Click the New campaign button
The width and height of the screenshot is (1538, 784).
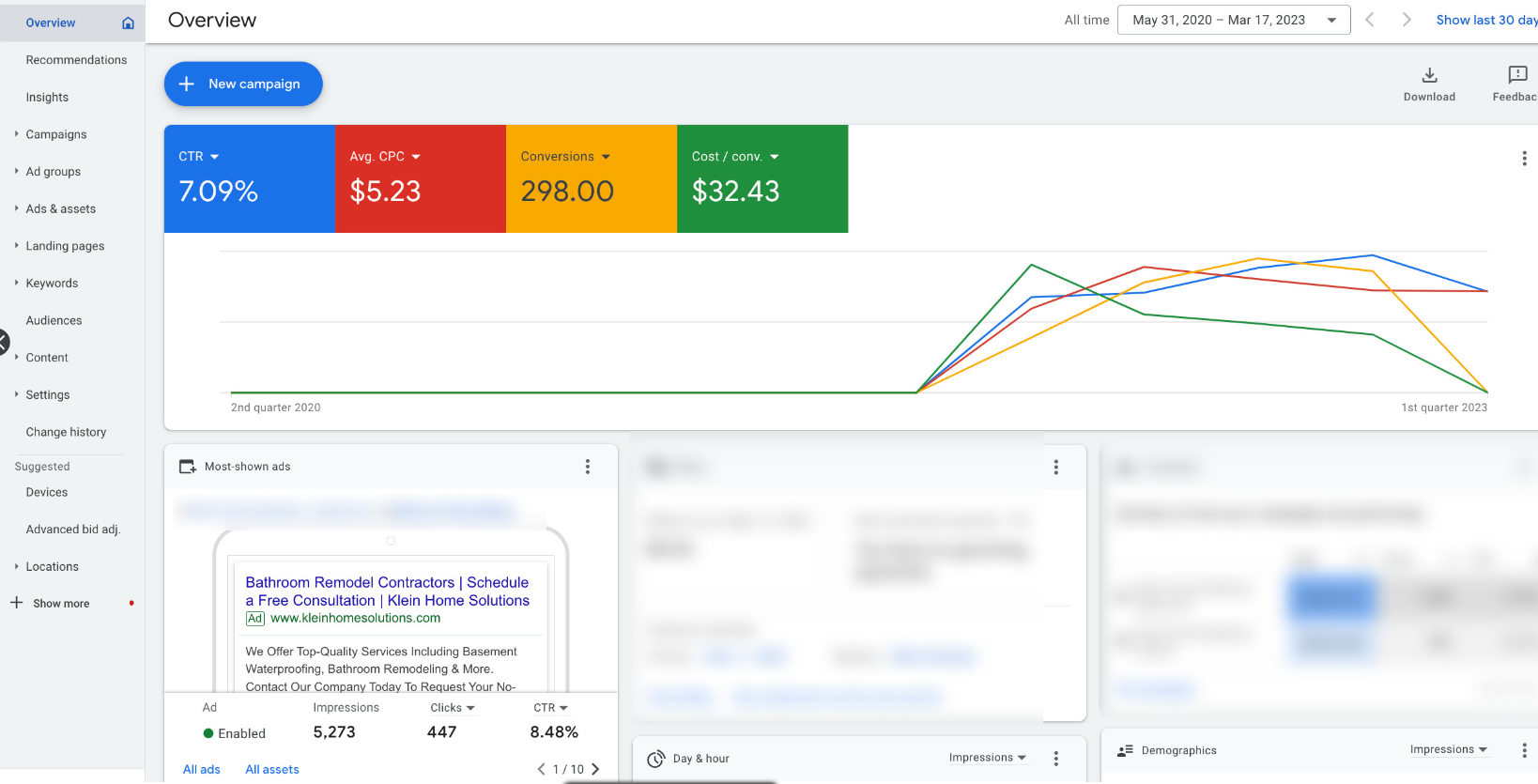pos(243,84)
